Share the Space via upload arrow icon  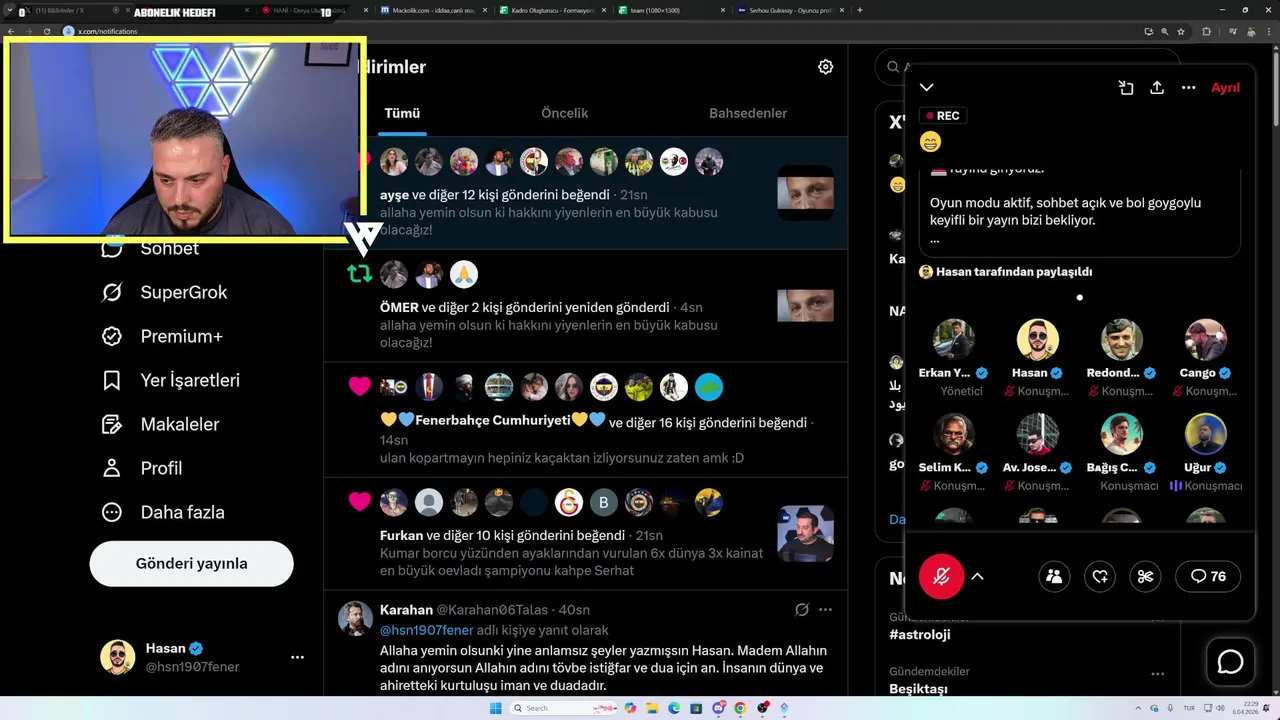tap(1157, 88)
